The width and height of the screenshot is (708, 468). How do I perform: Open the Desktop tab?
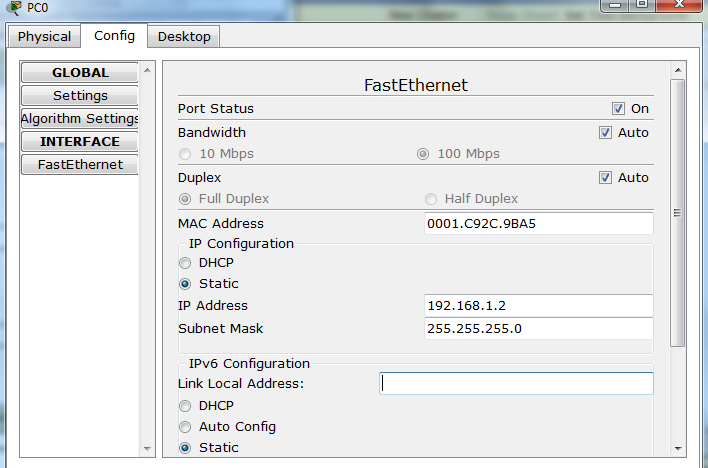(x=184, y=37)
